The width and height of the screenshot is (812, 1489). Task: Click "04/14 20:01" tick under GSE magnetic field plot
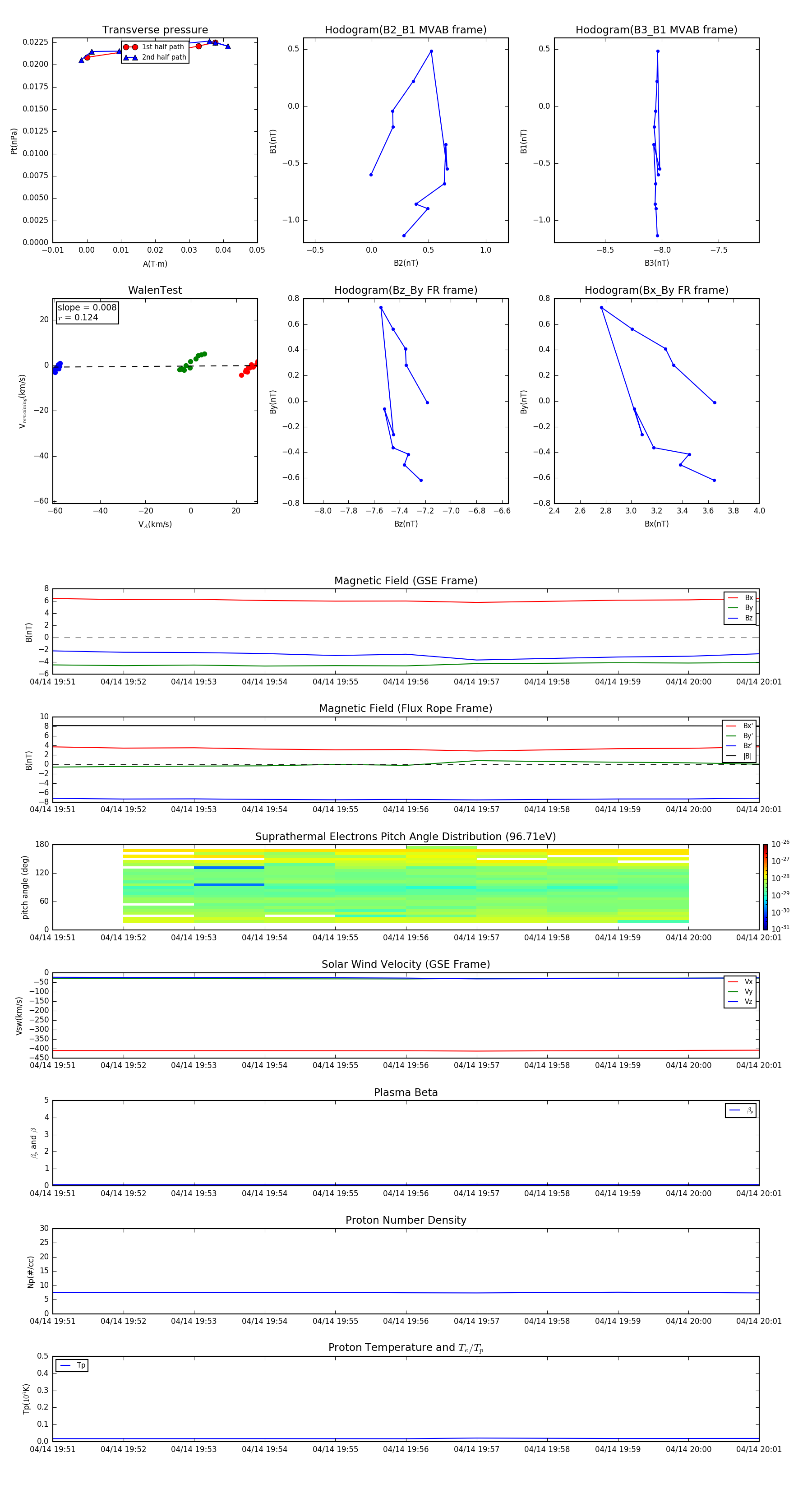point(759,682)
